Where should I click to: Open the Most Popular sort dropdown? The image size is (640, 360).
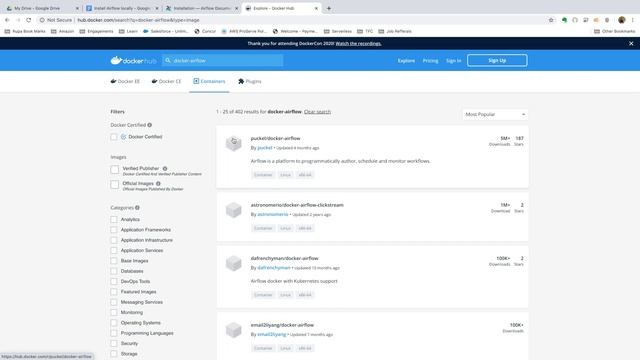tap(495, 114)
